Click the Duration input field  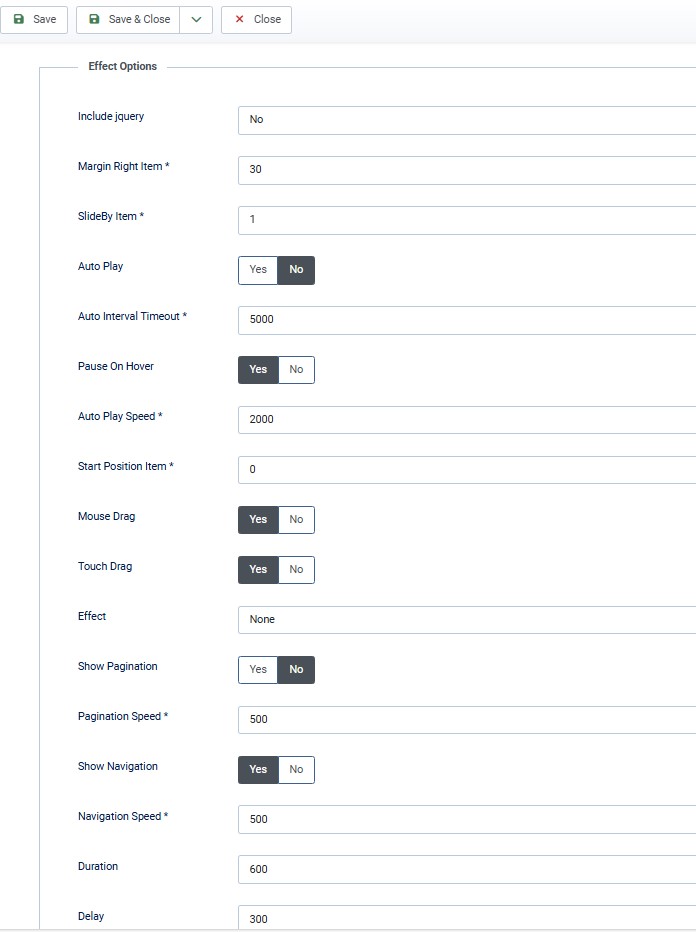click(x=466, y=869)
